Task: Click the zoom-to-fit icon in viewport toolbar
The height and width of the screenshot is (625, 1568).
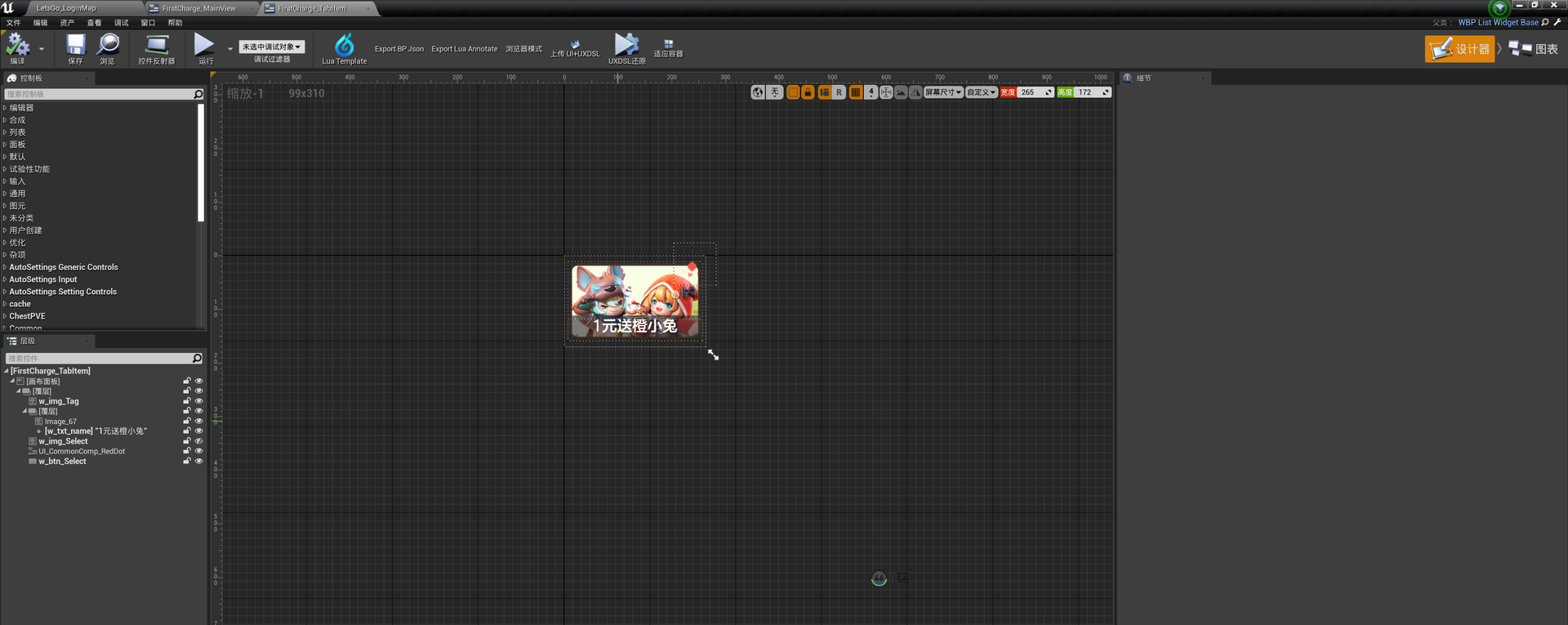Action: click(x=886, y=92)
